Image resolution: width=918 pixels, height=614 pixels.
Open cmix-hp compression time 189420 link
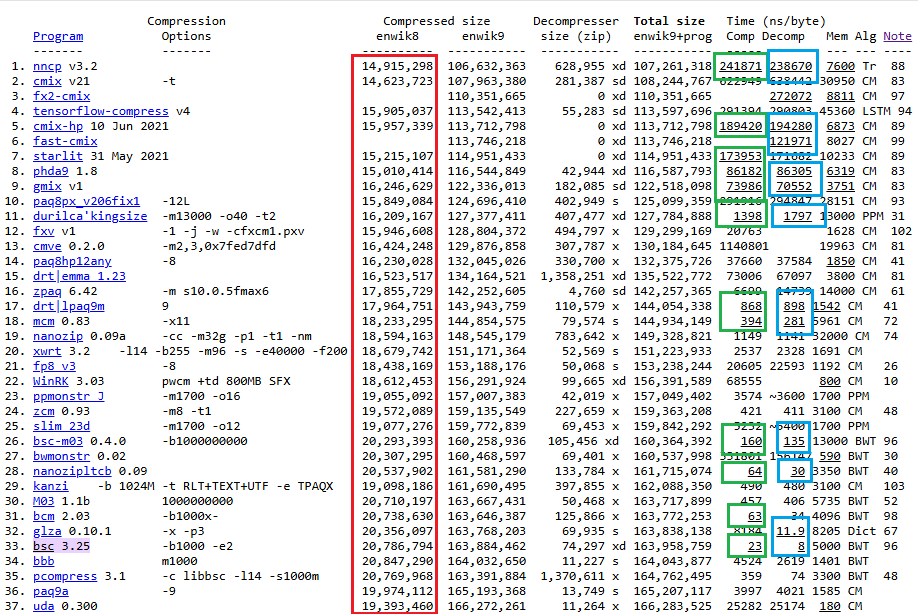pyautogui.click(x=741, y=126)
